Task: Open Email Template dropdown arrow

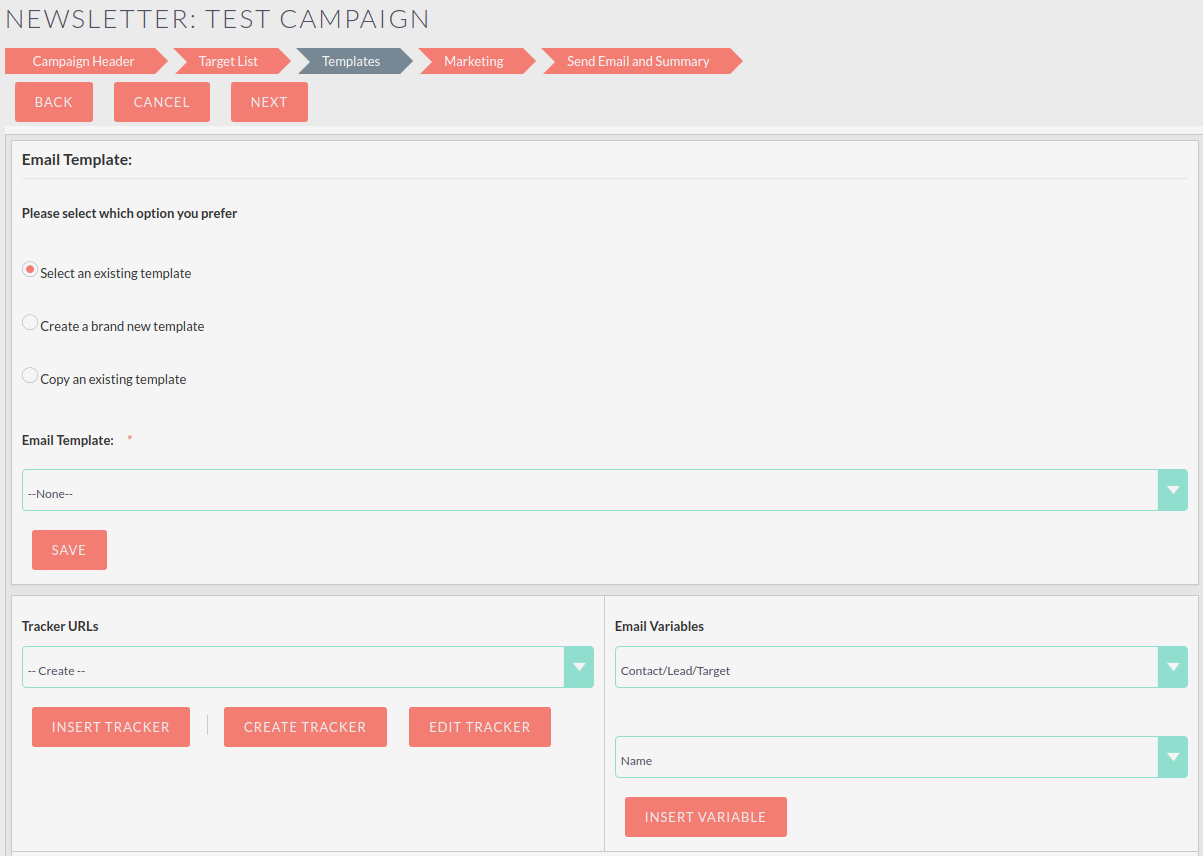Action: [1173, 490]
